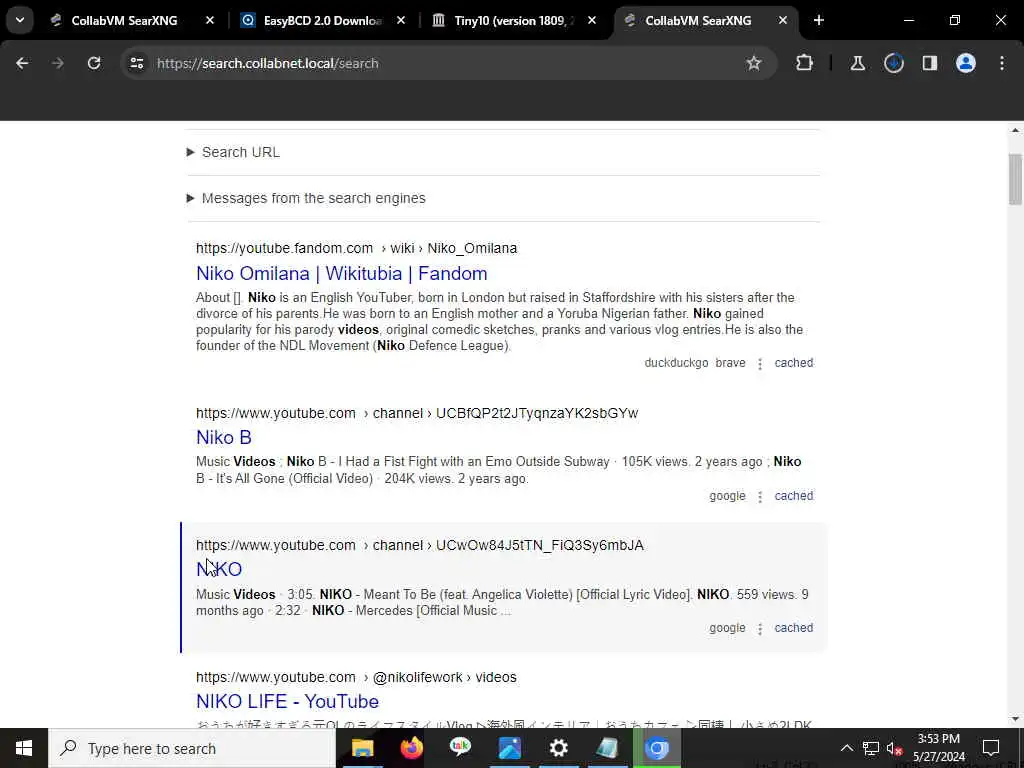View site information icon in address bar

pyautogui.click(x=136, y=63)
